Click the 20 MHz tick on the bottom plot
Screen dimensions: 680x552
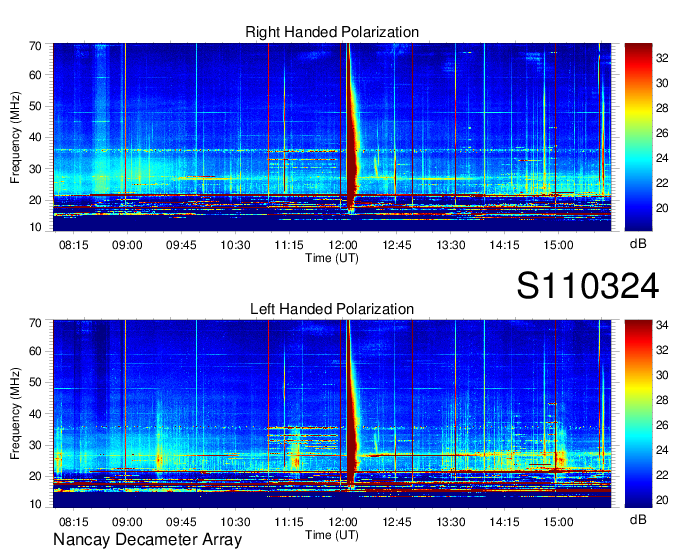[x=35, y=476]
